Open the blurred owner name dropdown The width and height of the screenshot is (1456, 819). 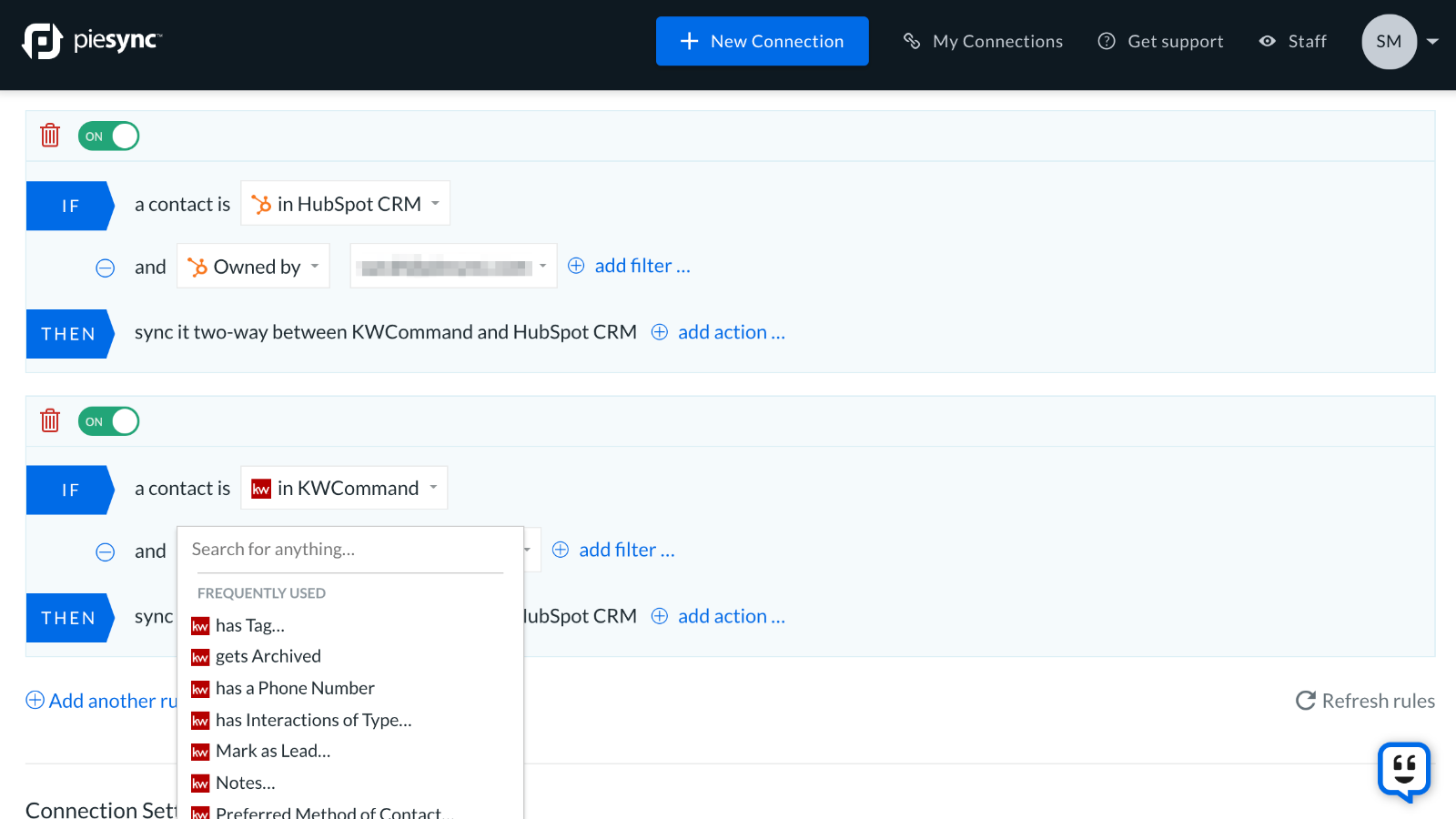453,267
